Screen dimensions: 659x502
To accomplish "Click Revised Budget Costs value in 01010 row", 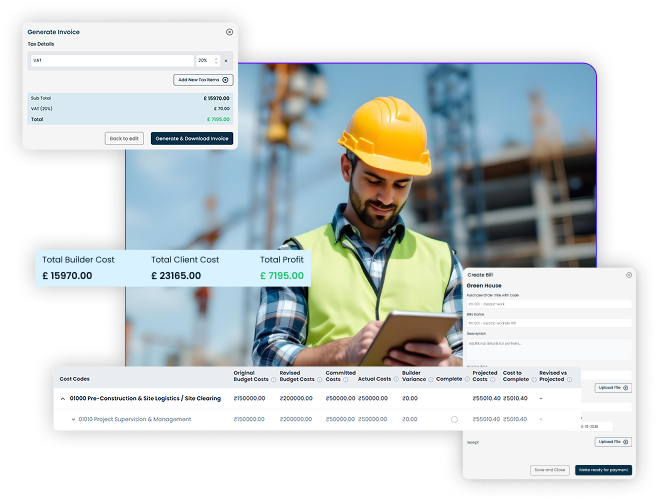I will [x=296, y=419].
